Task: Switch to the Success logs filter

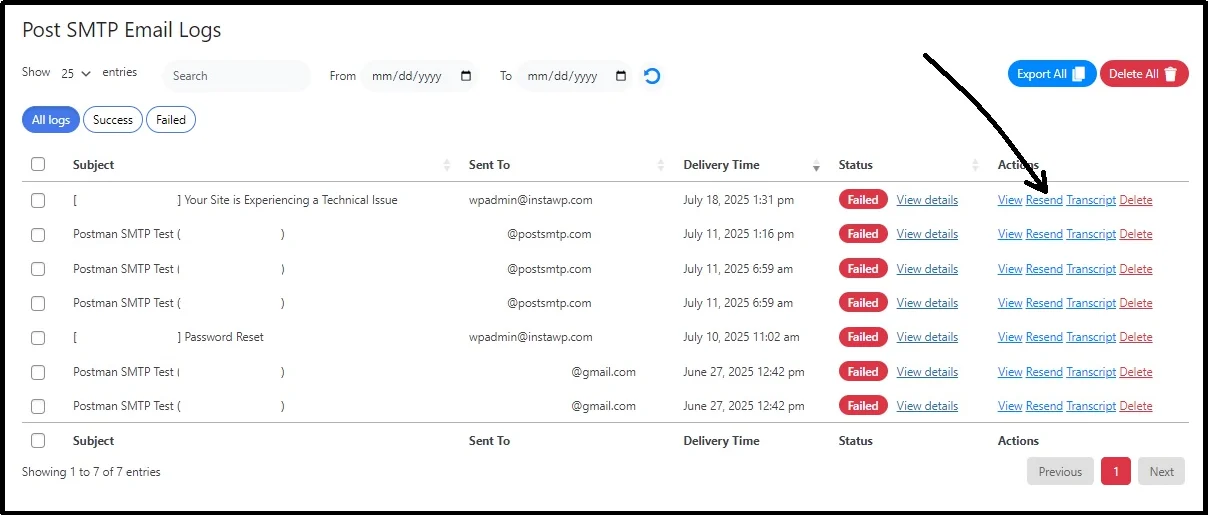Action: [x=113, y=120]
